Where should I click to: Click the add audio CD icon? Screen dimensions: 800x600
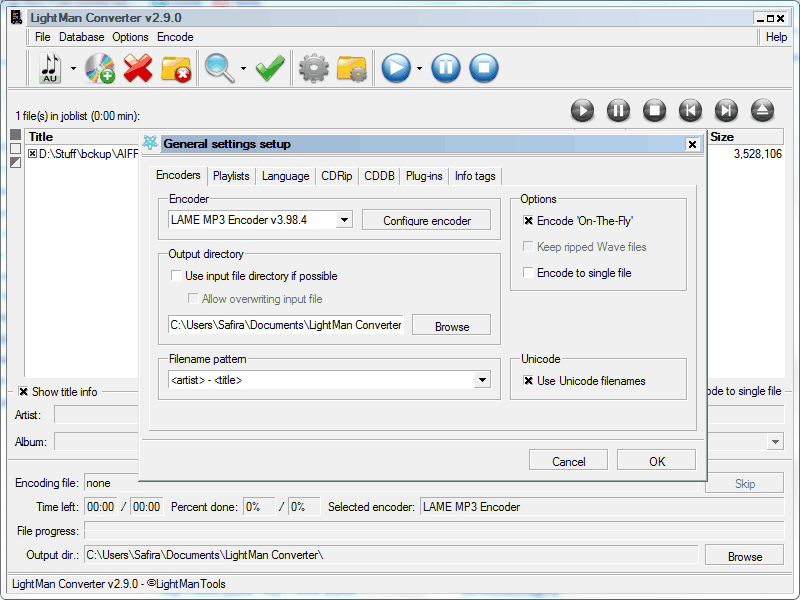pyautogui.click(x=99, y=68)
